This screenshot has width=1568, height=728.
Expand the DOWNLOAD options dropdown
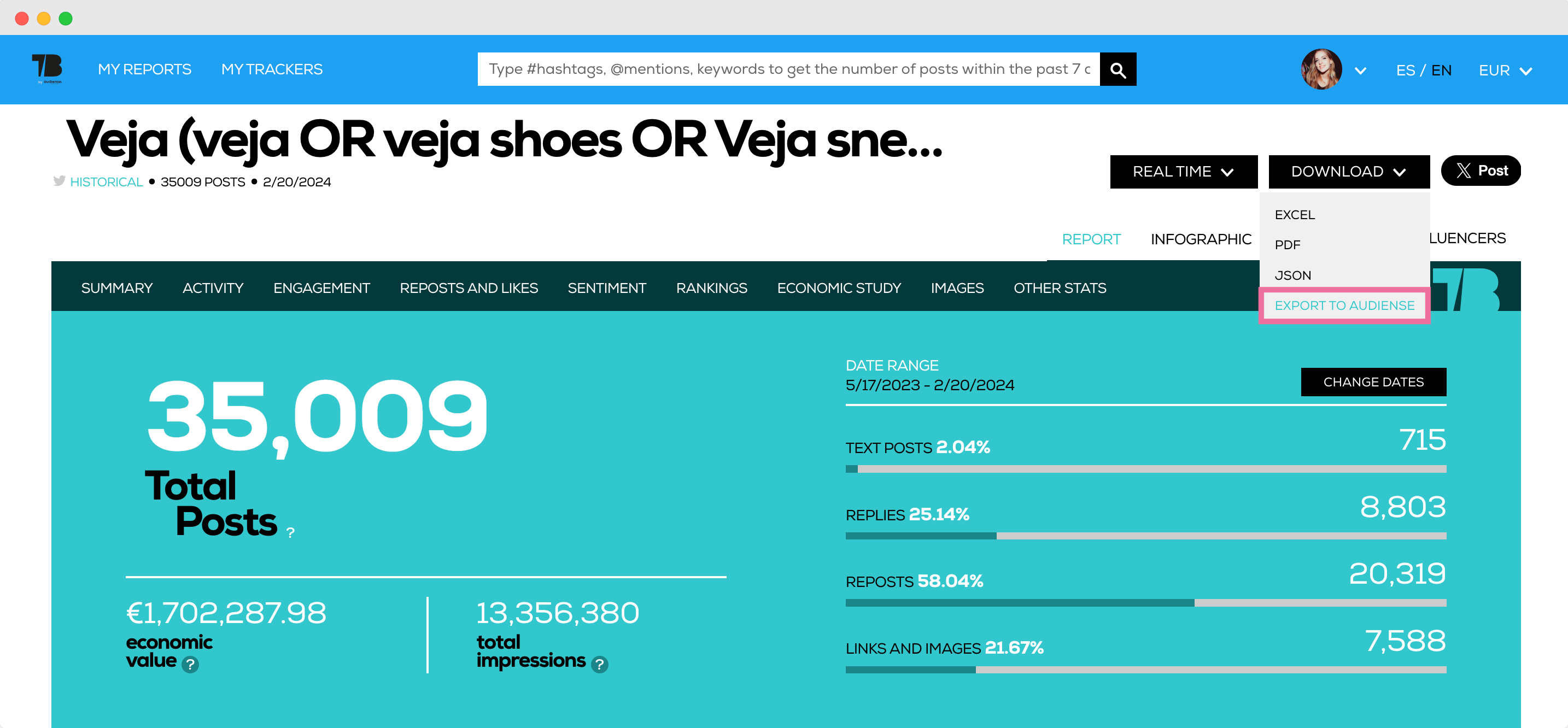[1349, 172]
